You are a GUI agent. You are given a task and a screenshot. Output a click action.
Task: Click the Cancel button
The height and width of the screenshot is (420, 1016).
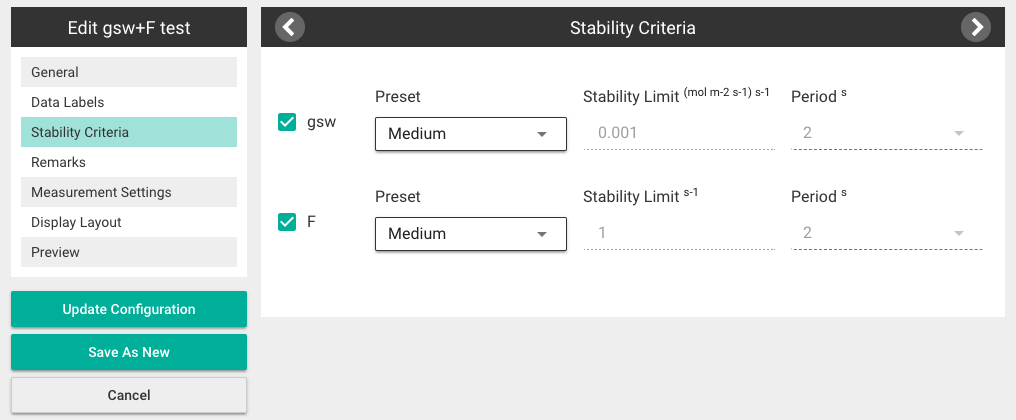[x=129, y=395]
